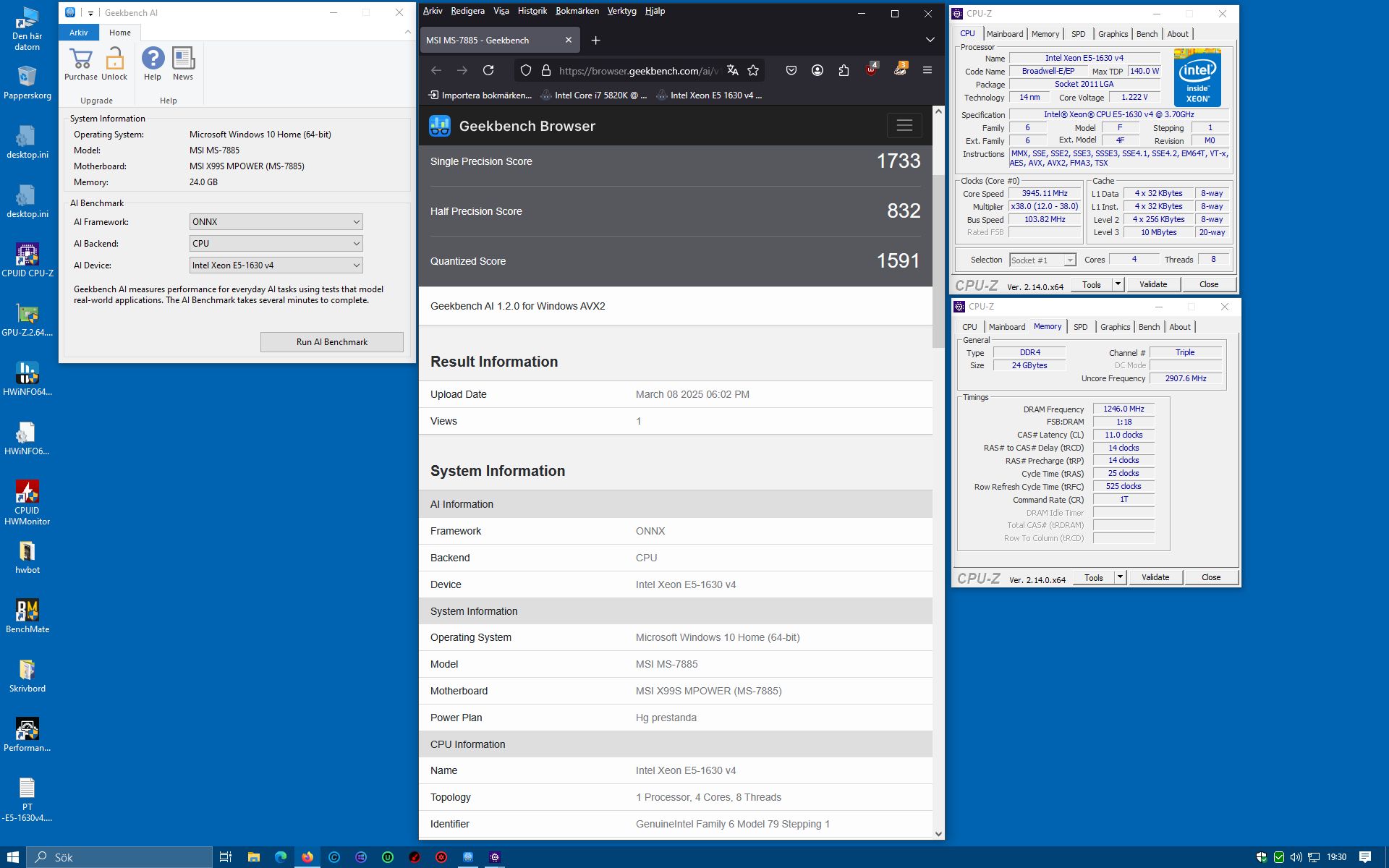This screenshot has height=868, width=1389.
Task: Open the notification center icon
Action: [1365, 857]
